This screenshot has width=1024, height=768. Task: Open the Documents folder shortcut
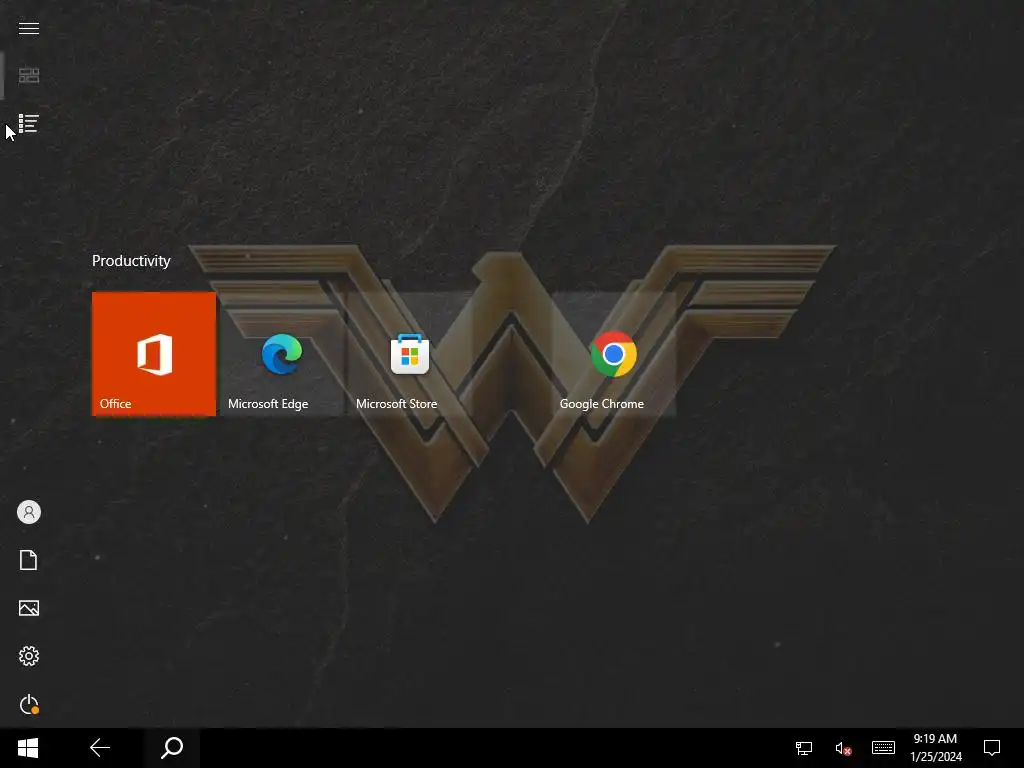click(x=29, y=560)
